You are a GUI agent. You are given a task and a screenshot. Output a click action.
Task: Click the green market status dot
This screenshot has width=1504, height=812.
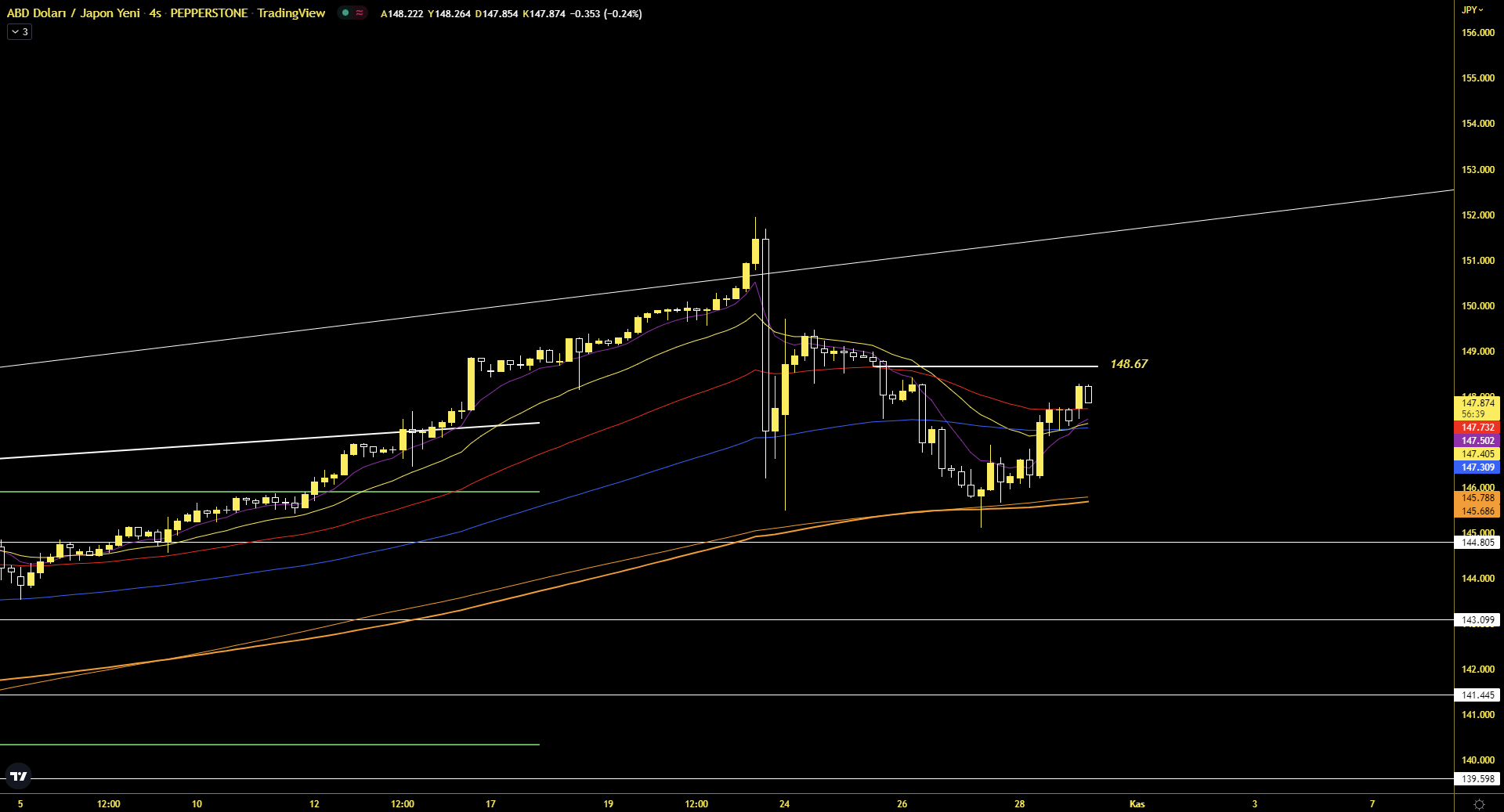[345, 13]
